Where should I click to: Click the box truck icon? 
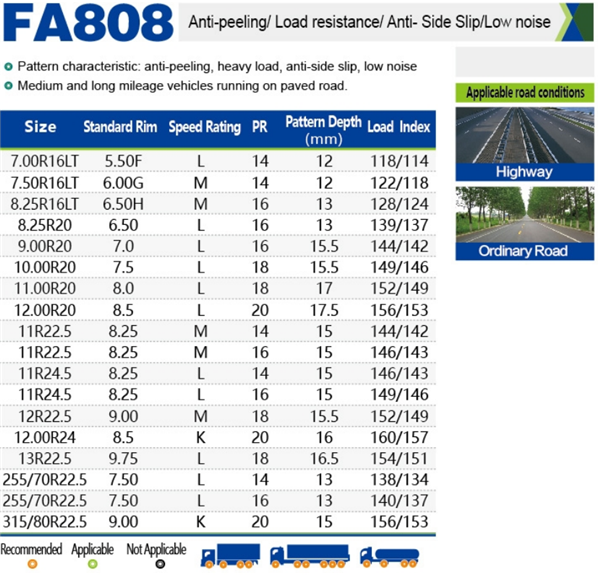(230, 555)
